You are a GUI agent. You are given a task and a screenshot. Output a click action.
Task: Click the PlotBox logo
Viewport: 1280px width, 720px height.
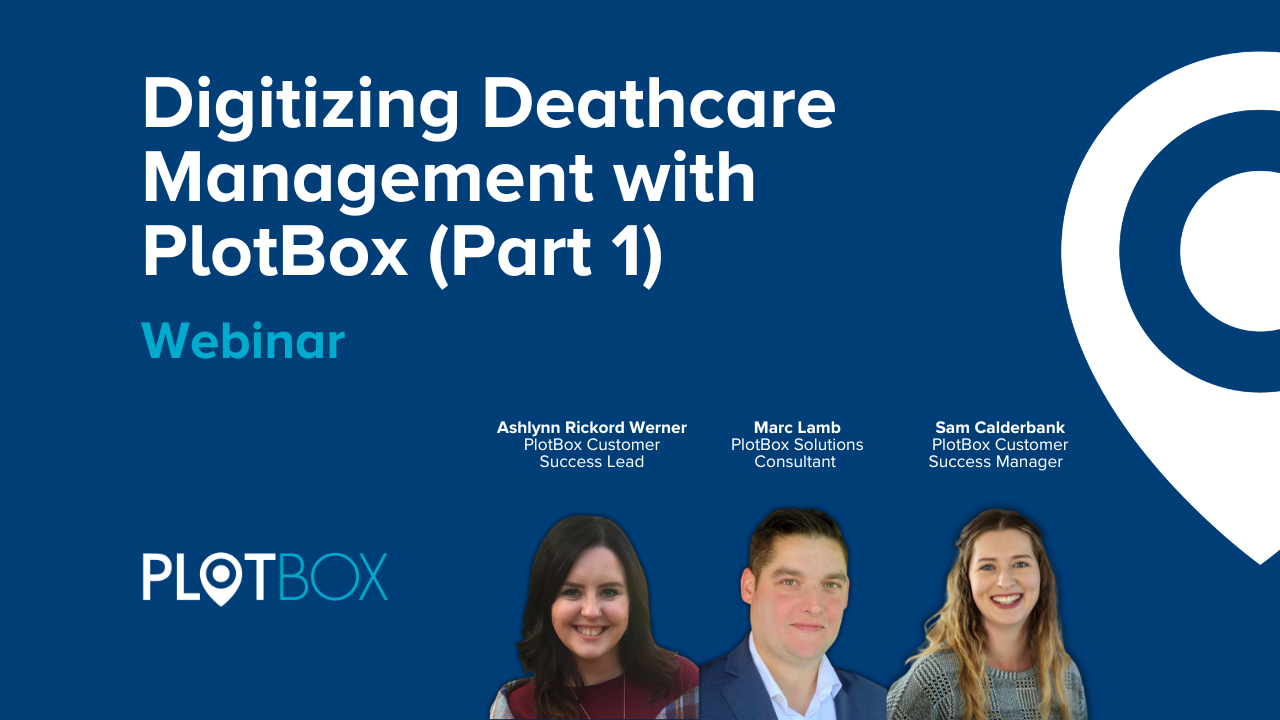264,578
